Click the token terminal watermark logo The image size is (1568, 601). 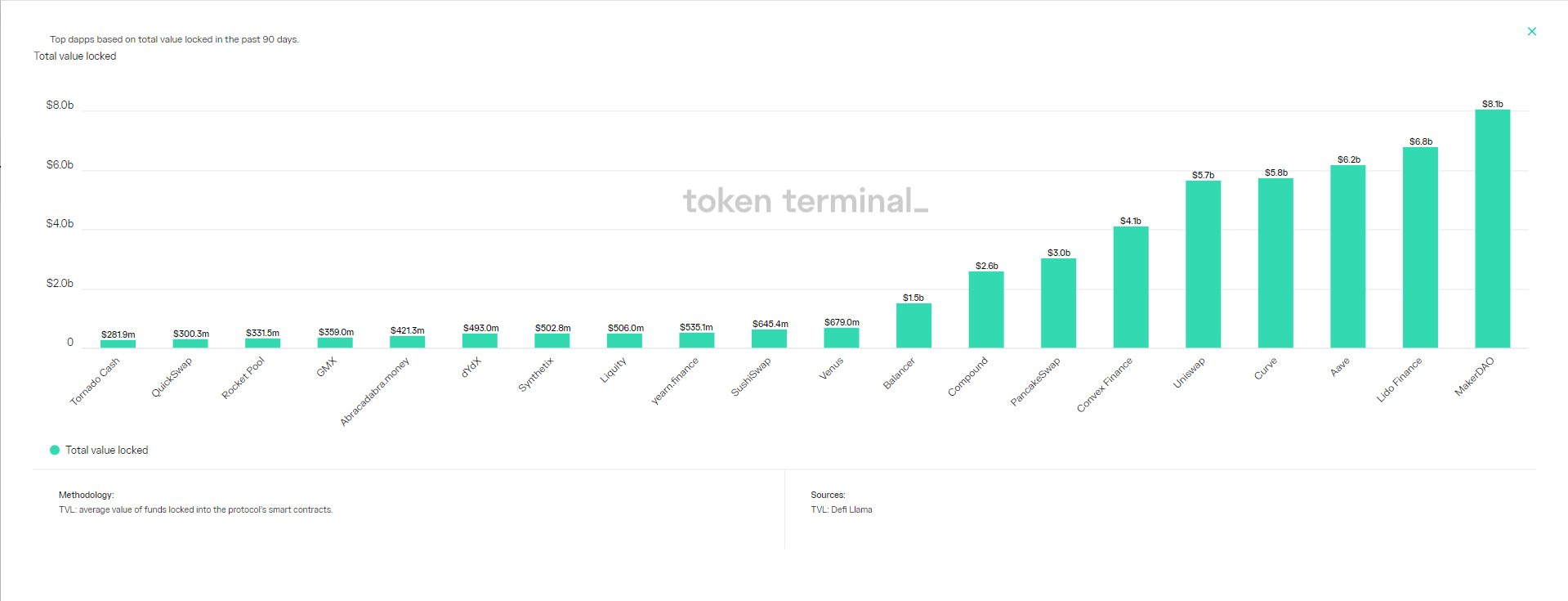point(805,201)
